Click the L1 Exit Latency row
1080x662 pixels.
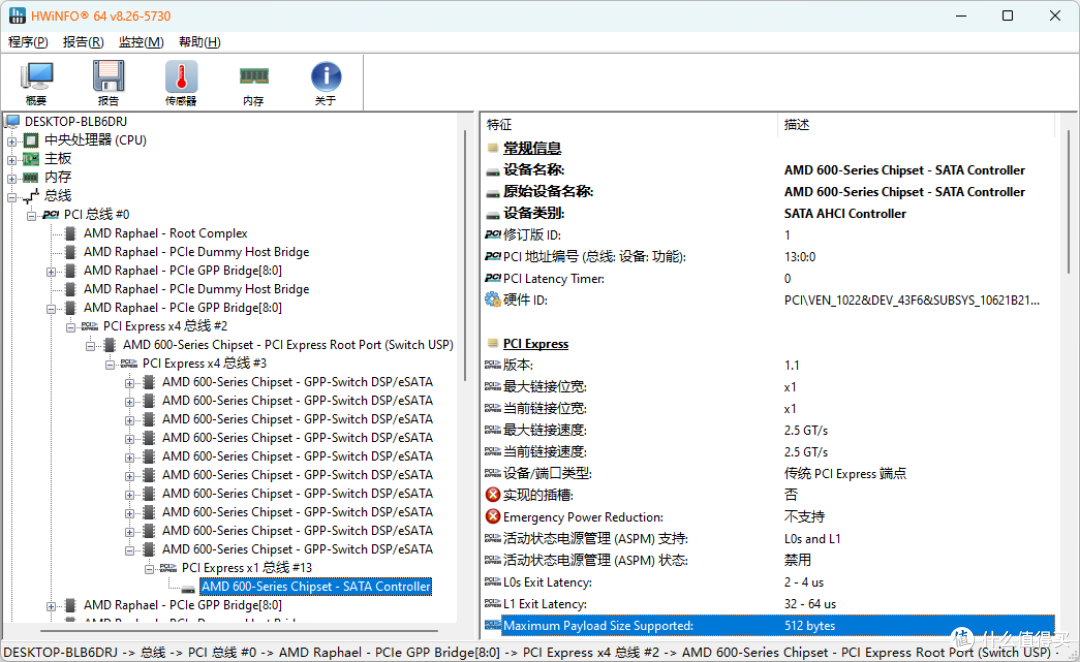click(x=768, y=603)
